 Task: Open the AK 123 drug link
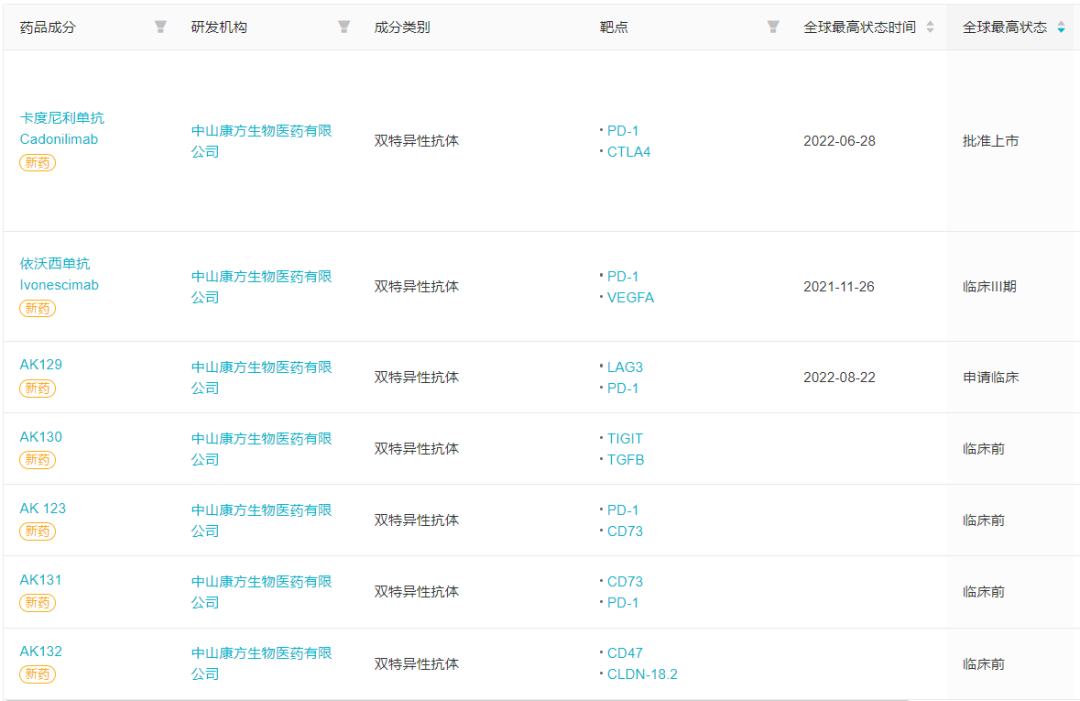pos(43,509)
